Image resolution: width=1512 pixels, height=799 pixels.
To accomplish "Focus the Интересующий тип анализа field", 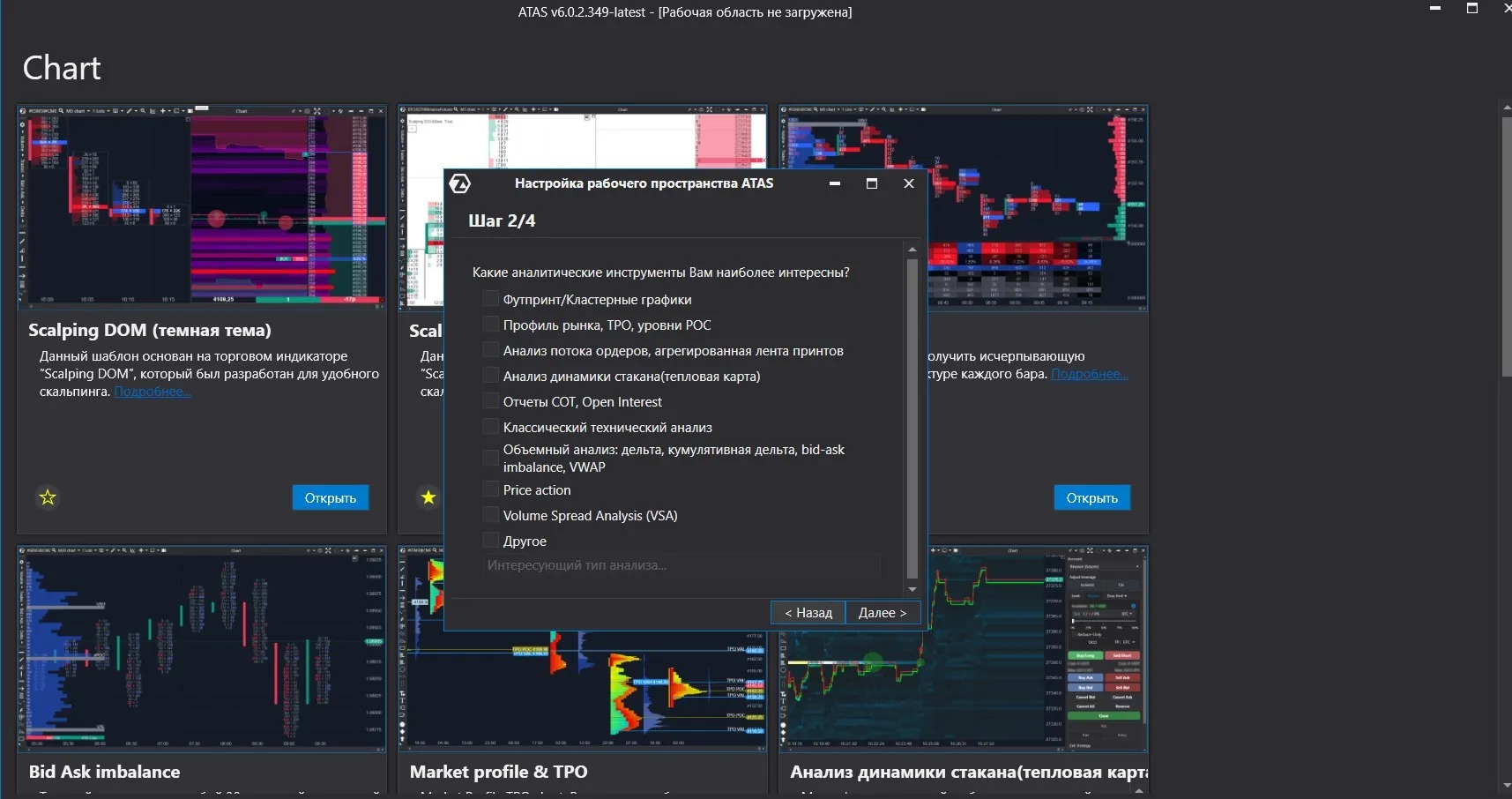I will (682, 565).
